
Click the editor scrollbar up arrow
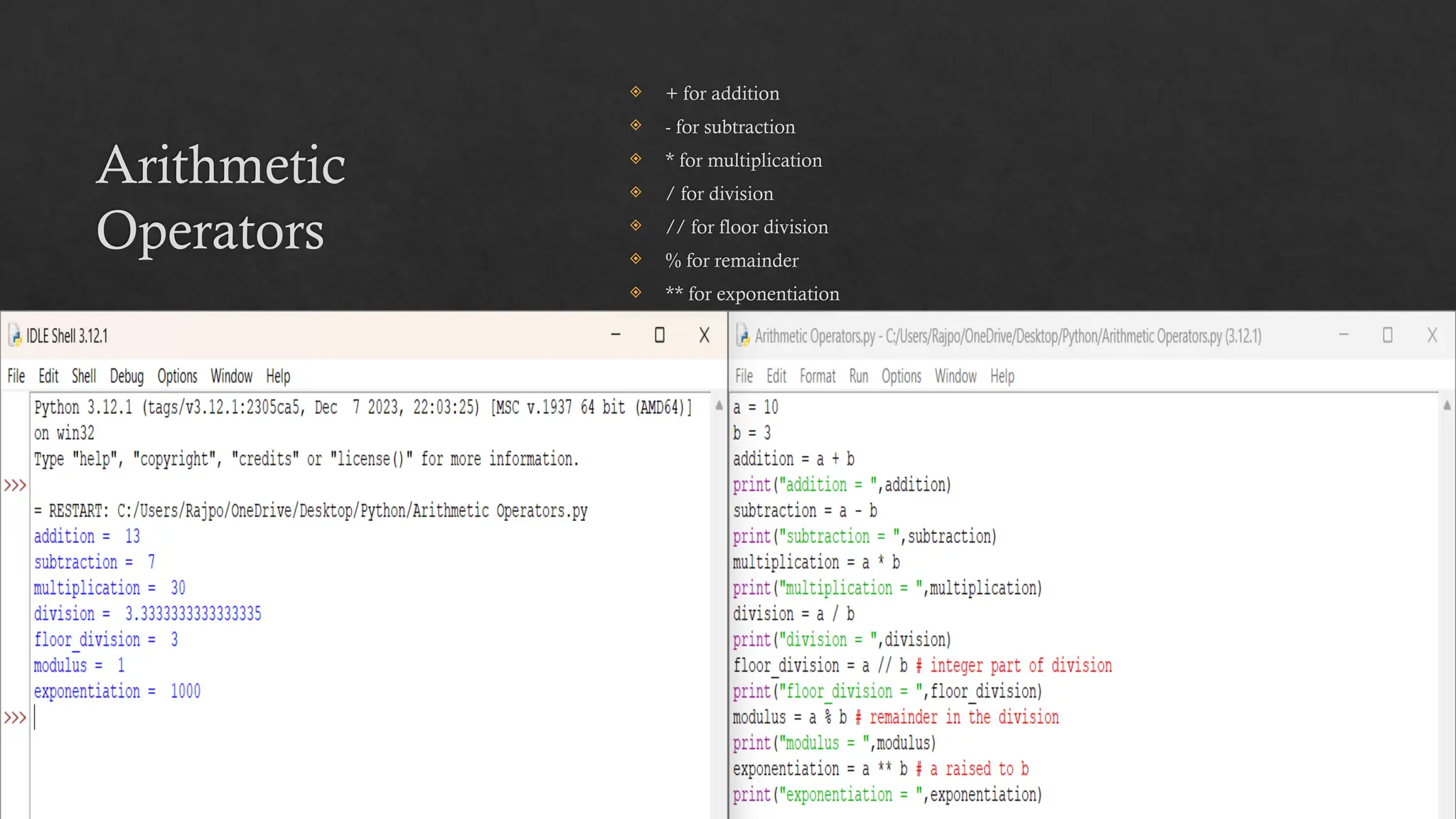[1447, 406]
